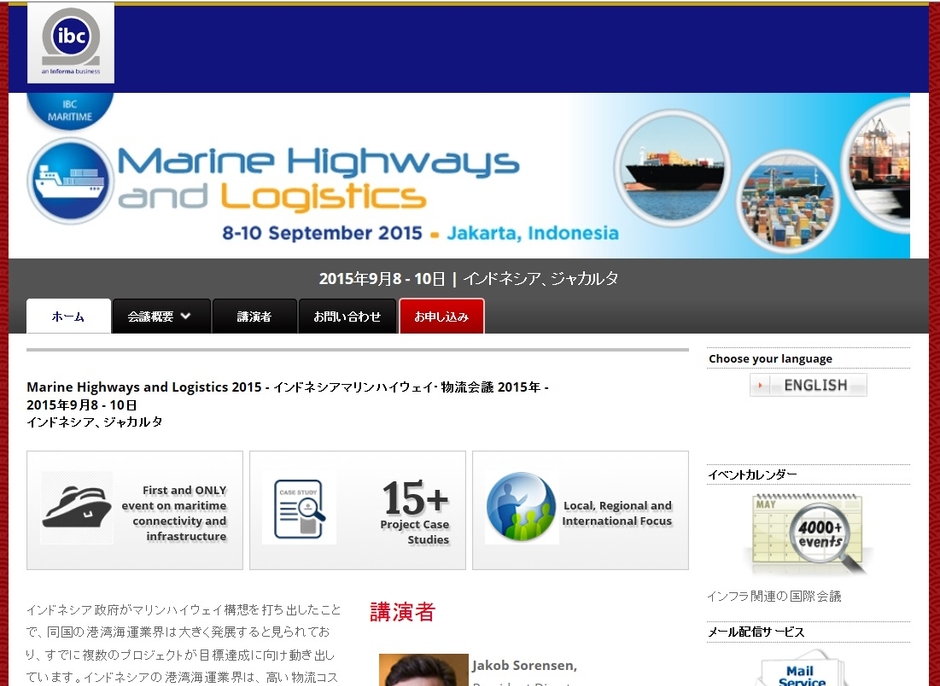
Task: Switch to the ホーム tab
Action: pyautogui.click(x=68, y=316)
